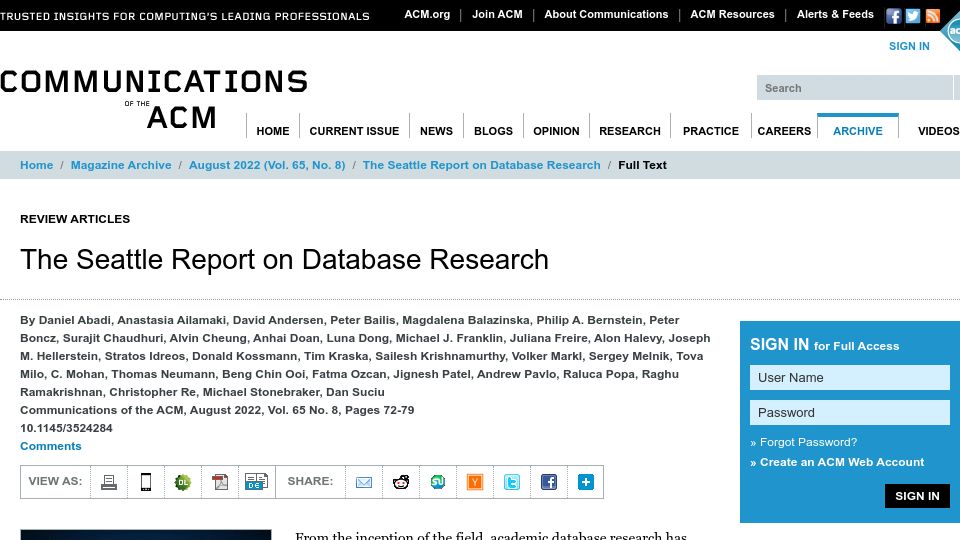Screen dimensions: 960x540
Task: Open the OPINION section
Action: coord(556,131)
